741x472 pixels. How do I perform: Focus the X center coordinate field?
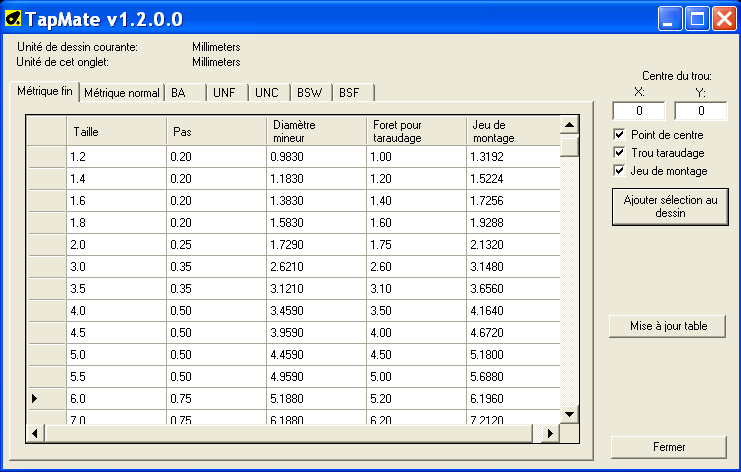tap(639, 111)
